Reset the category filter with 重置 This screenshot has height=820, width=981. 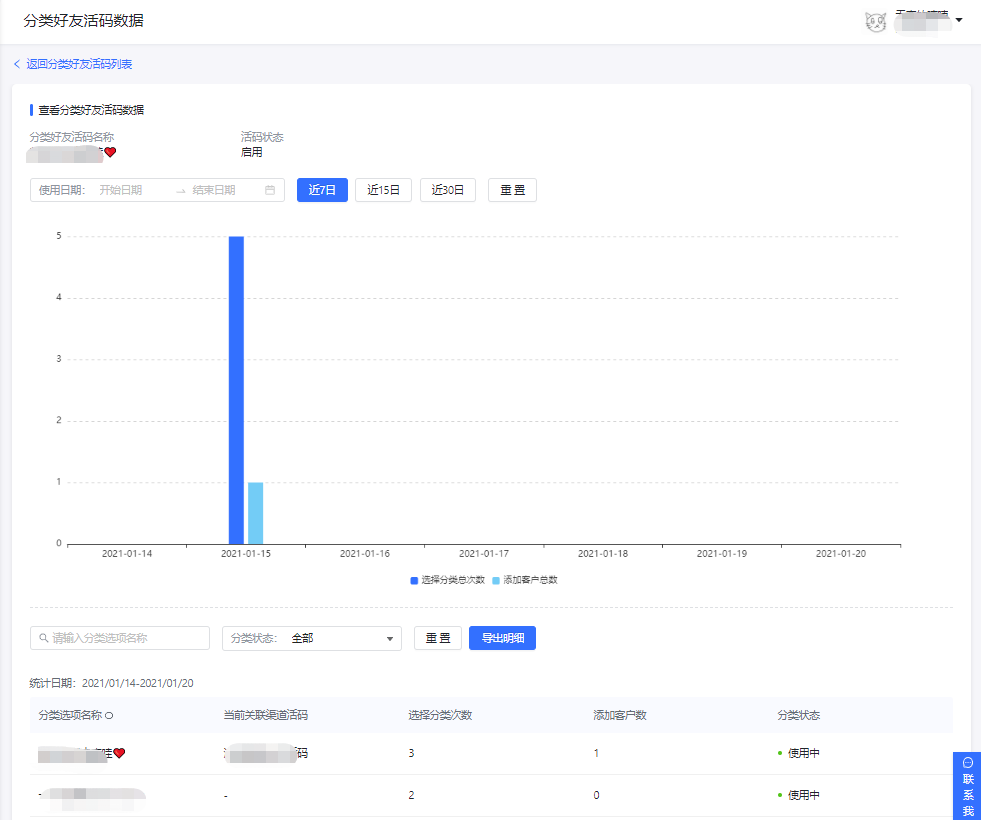tap(438, 638)
